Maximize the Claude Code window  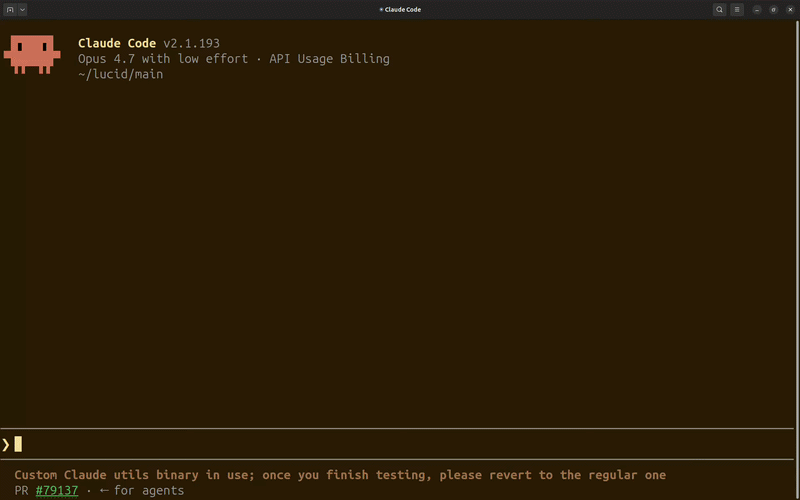coord(773,10)
